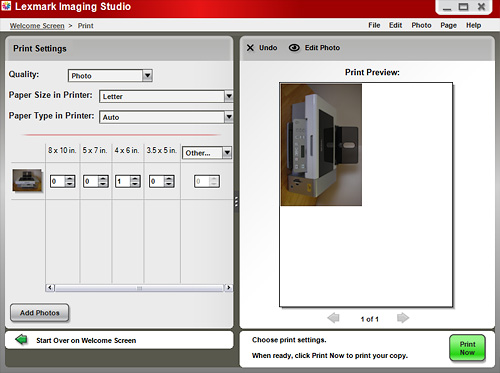Open the Page menu
The image size is (500, 373).
[x=448, y=25]
